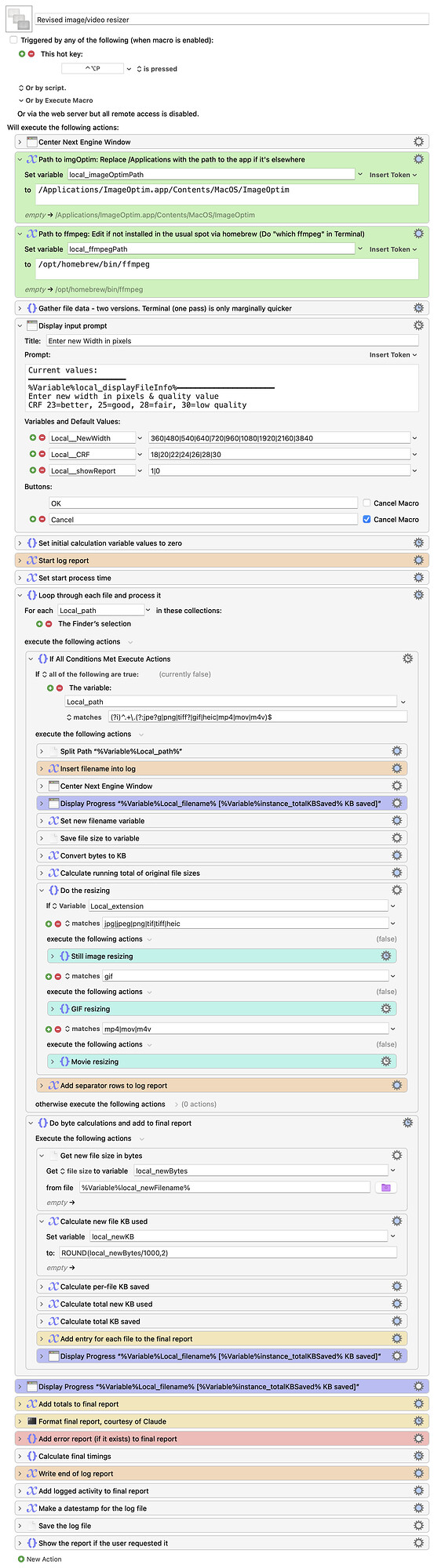Remove the Local__CRF variable row with red minus
The width and height of the screenshot is (434, 1568).
click(x=42, y=454)
